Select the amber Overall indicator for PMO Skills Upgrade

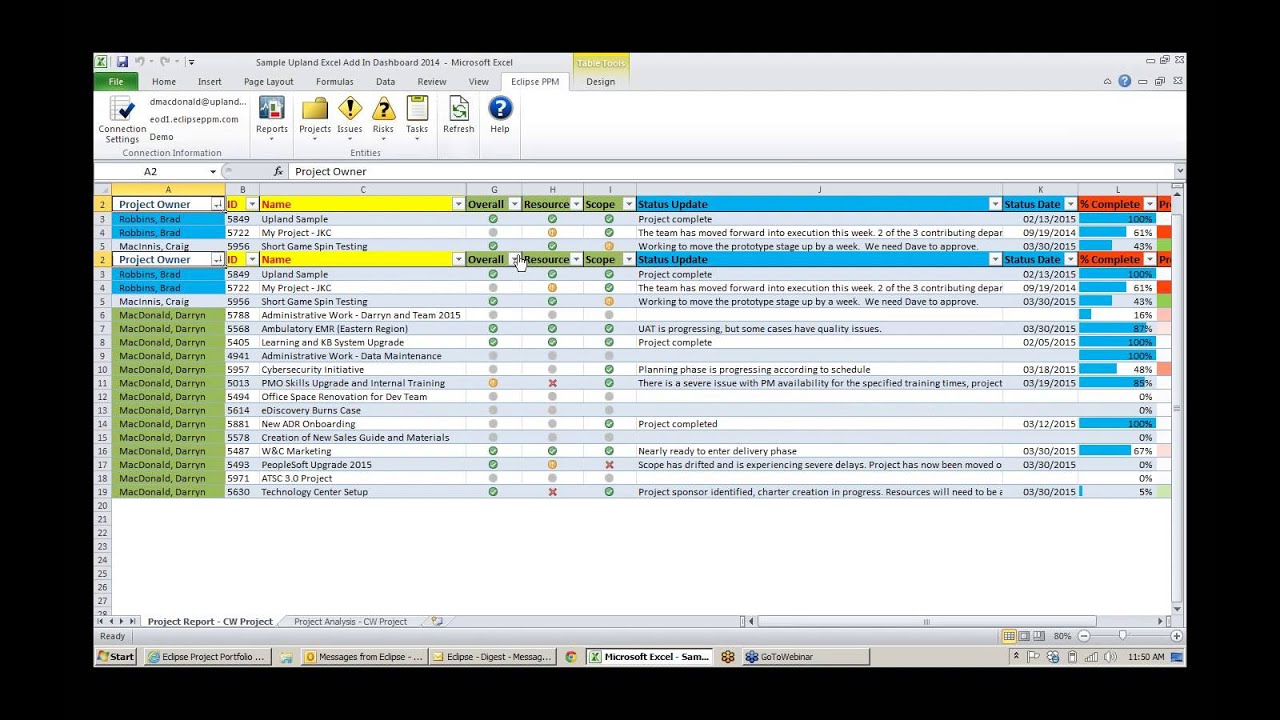[x=493, y=383]
